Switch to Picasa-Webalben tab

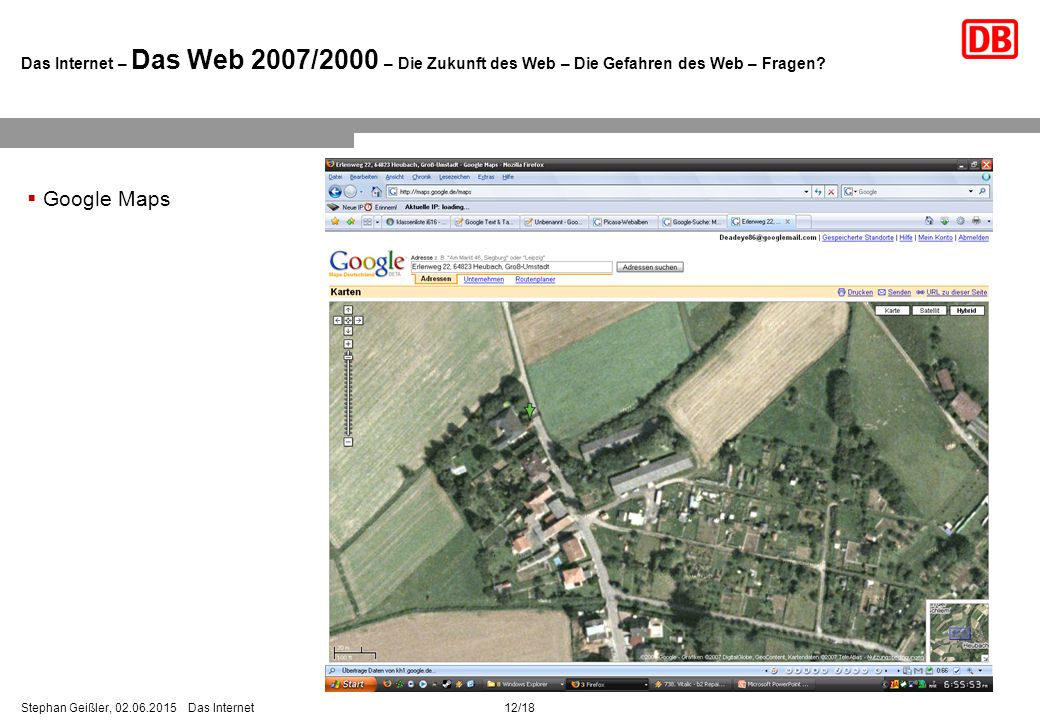pos(623,222)
